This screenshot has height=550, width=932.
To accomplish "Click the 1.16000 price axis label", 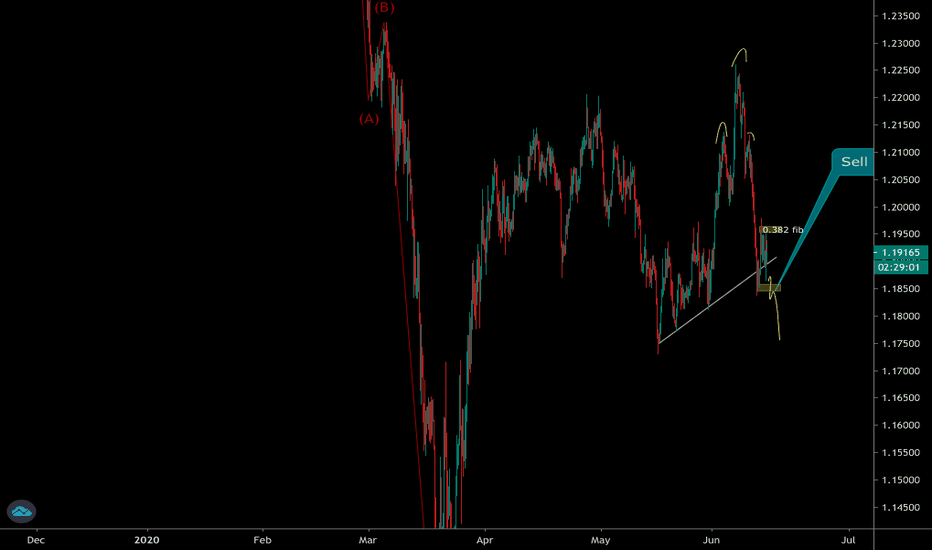I will tap(901, 425).
